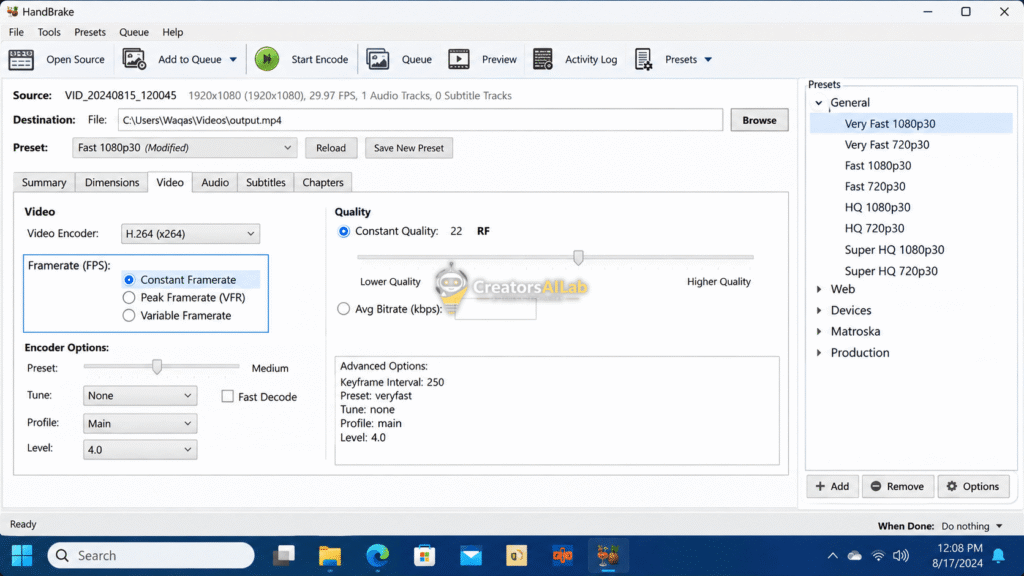This screenshot has height=576, width=1024.
Task: Open the Profile dropdown
Action: (140, 423)
